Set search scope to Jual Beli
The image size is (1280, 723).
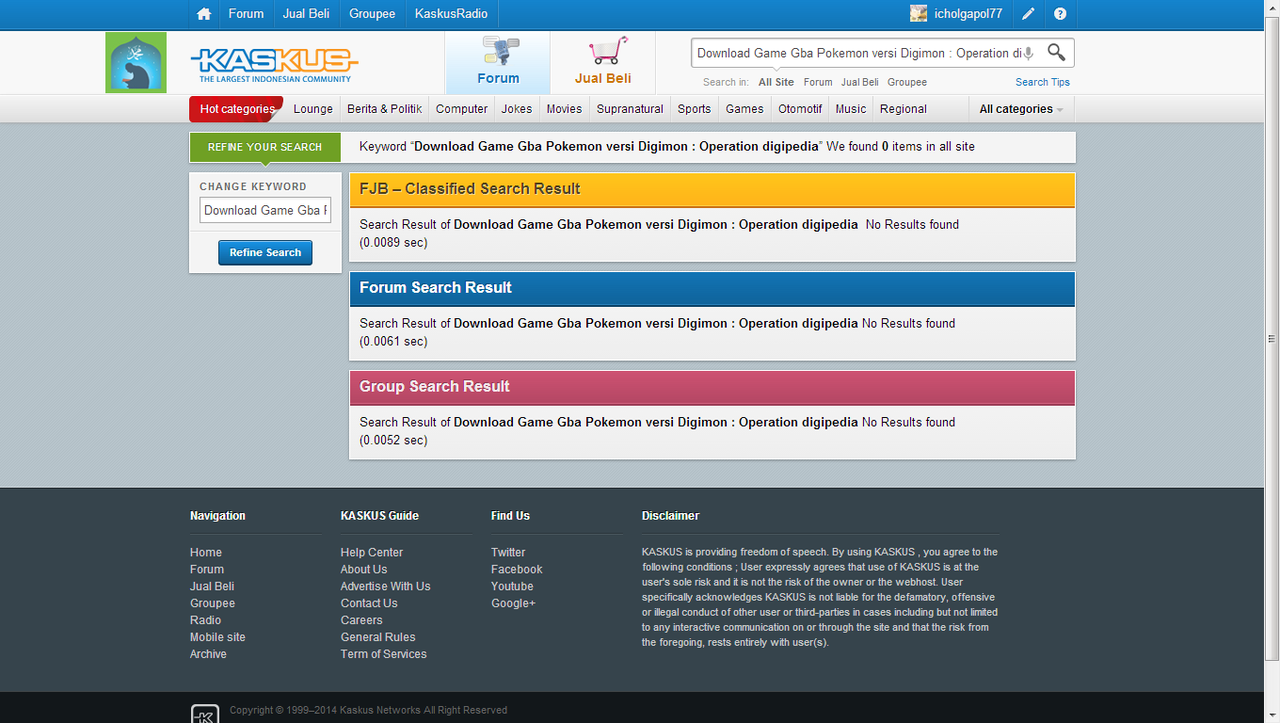(x=860, y=82)
